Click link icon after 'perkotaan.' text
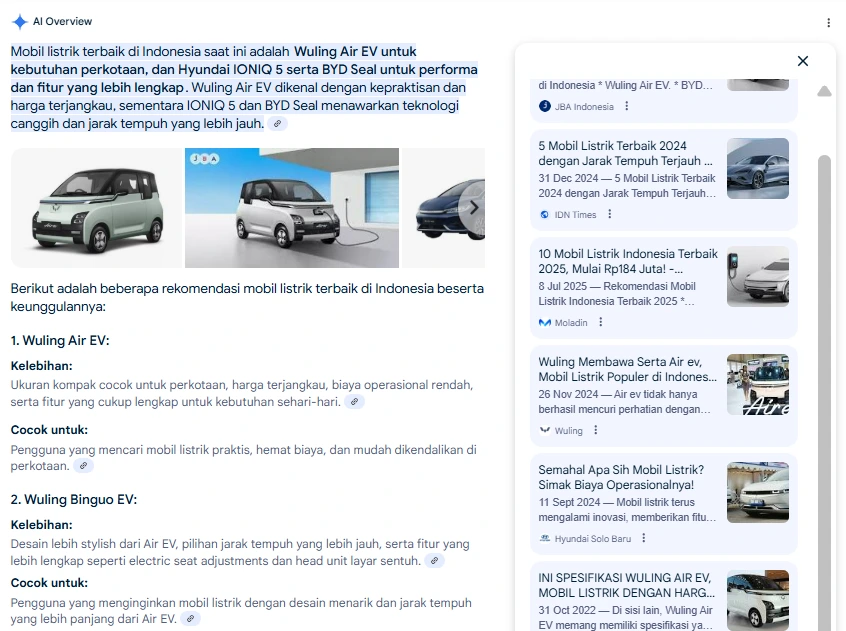This screenshot has width=846, height=631. (84, 466)
